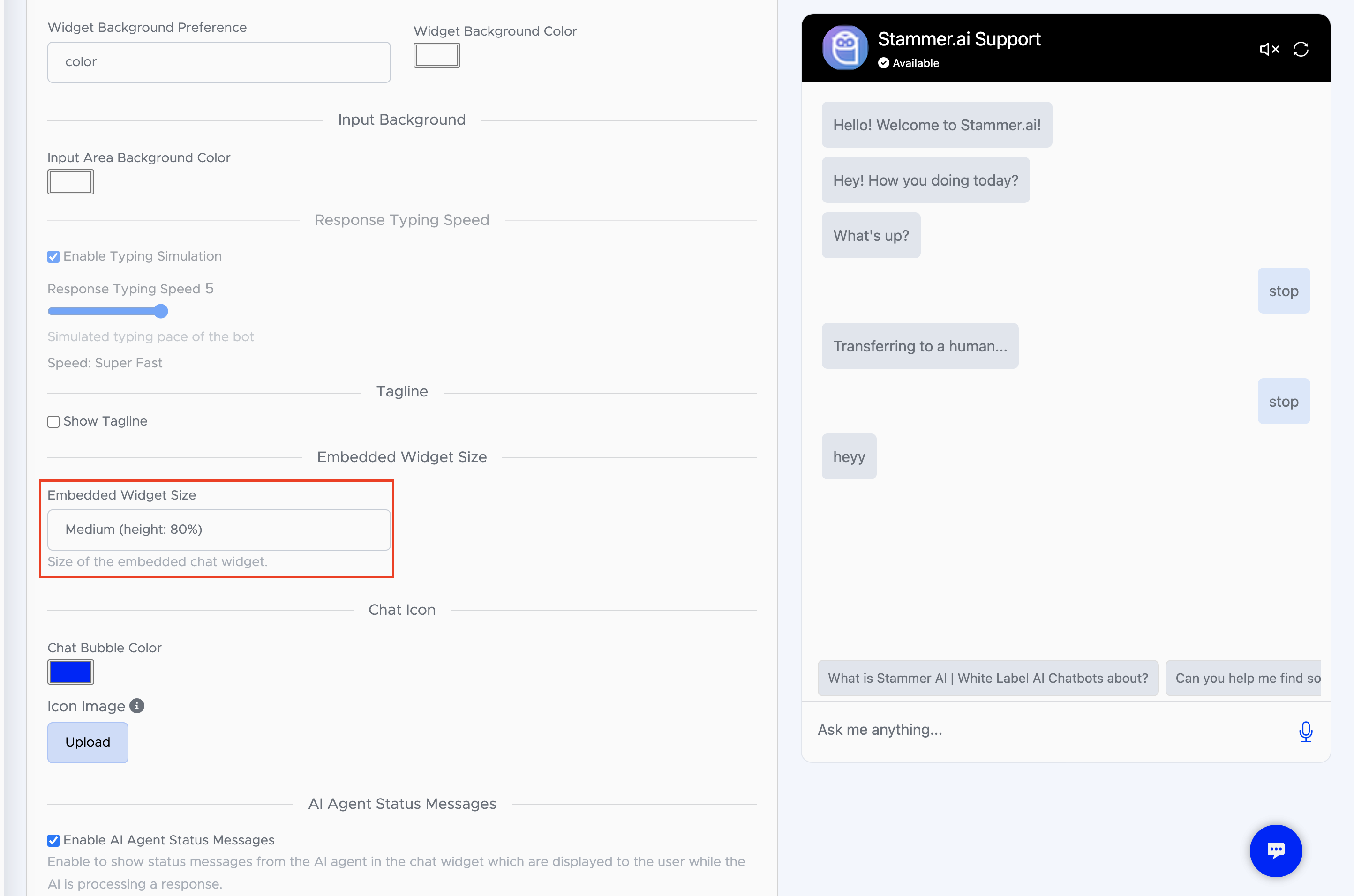Click the 'Response Typing Speed' section heading

[402, 220]
